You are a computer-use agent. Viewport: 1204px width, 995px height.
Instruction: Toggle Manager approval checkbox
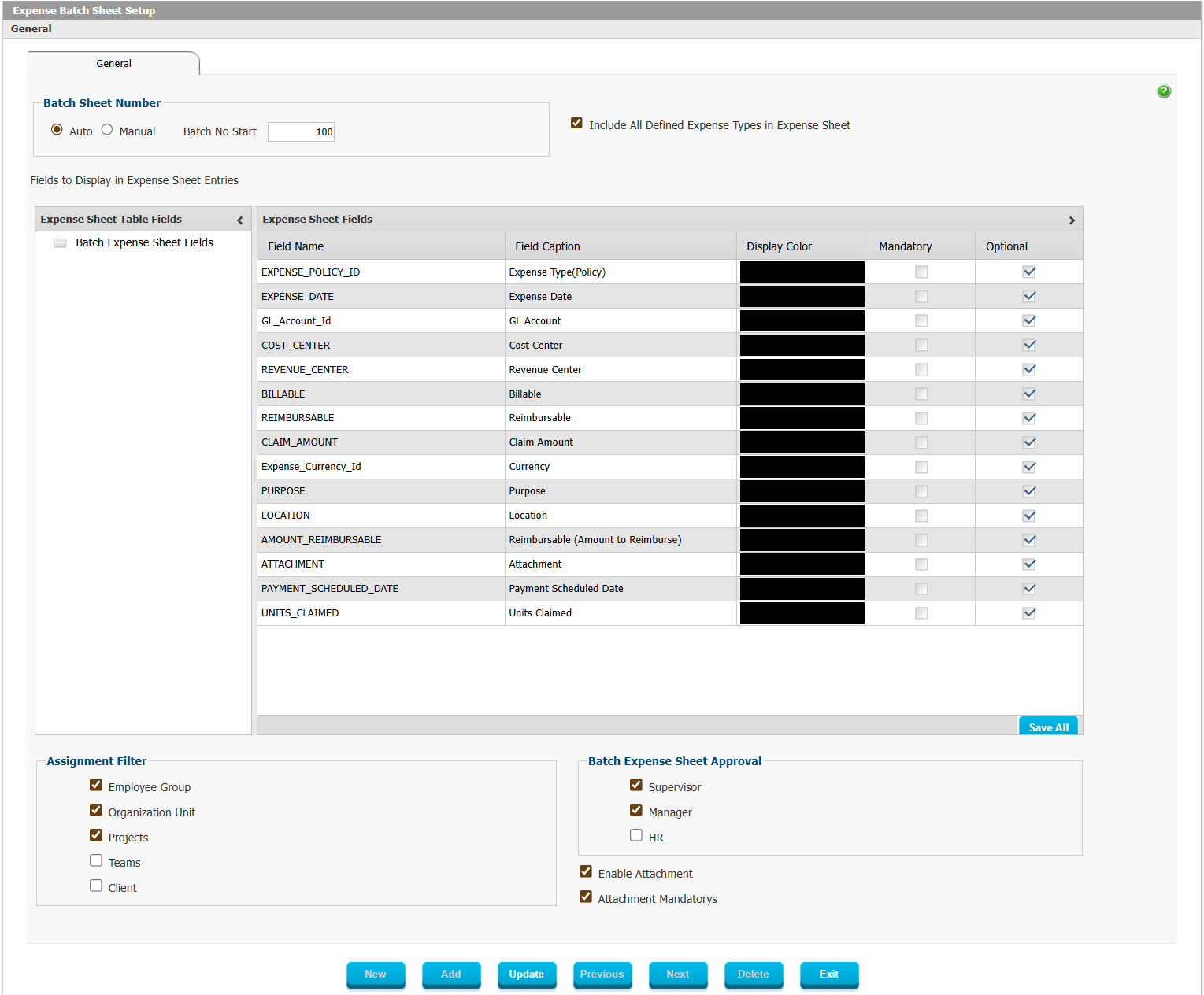point(636,810)
